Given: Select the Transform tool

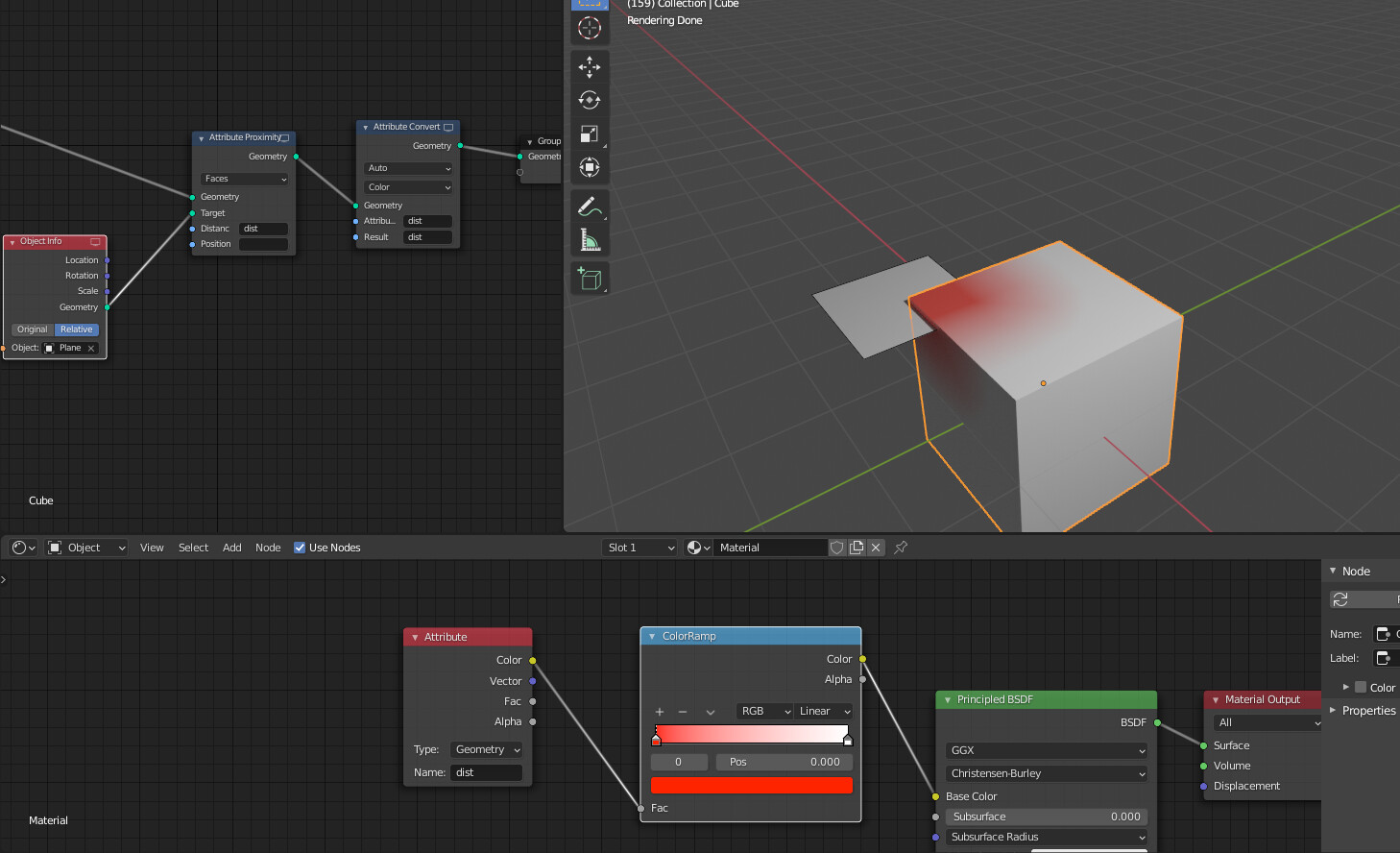Looking at the screenshot, I should pos(589,167).
